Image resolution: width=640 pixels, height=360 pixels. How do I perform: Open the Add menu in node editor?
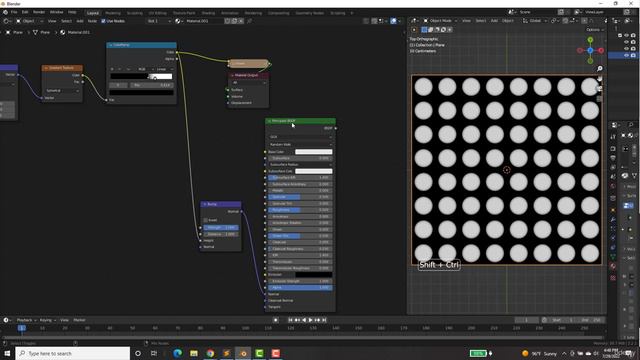point(80,21)
